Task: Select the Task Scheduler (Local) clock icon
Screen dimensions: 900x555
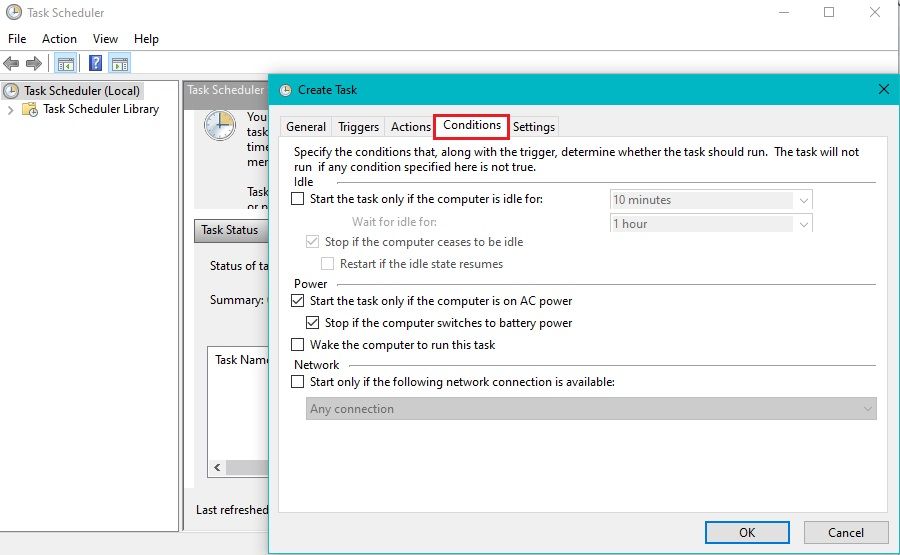Action: point(12,91)
